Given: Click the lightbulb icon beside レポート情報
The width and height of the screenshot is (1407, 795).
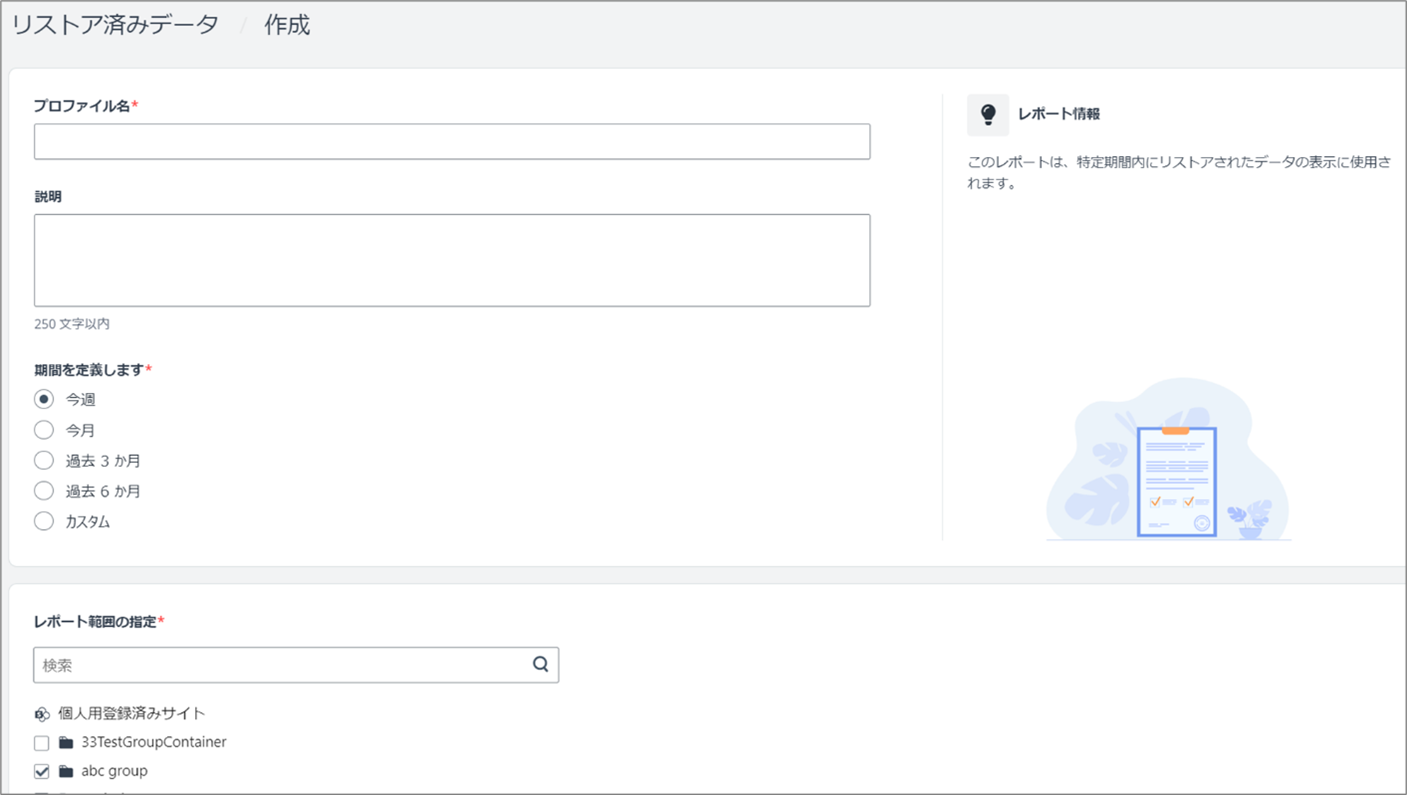Looking at the screenshot, I should (988, 114).
